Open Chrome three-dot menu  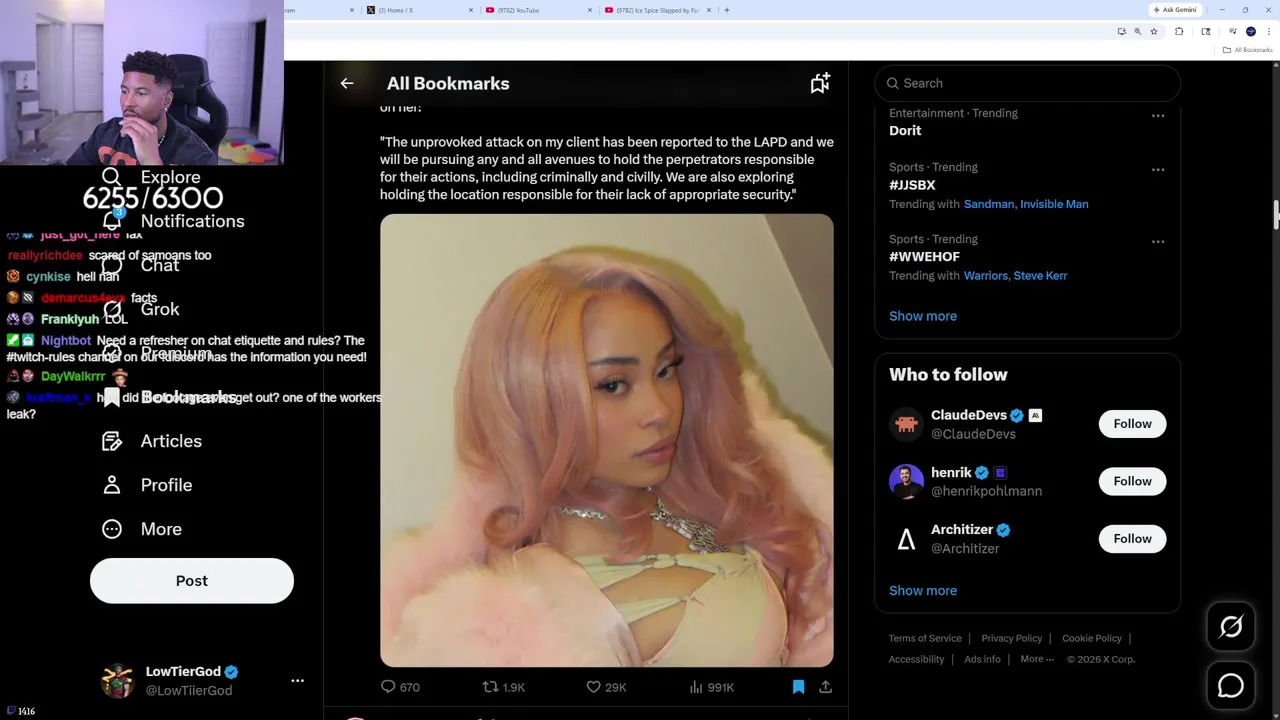click(x=1269, y=32)
